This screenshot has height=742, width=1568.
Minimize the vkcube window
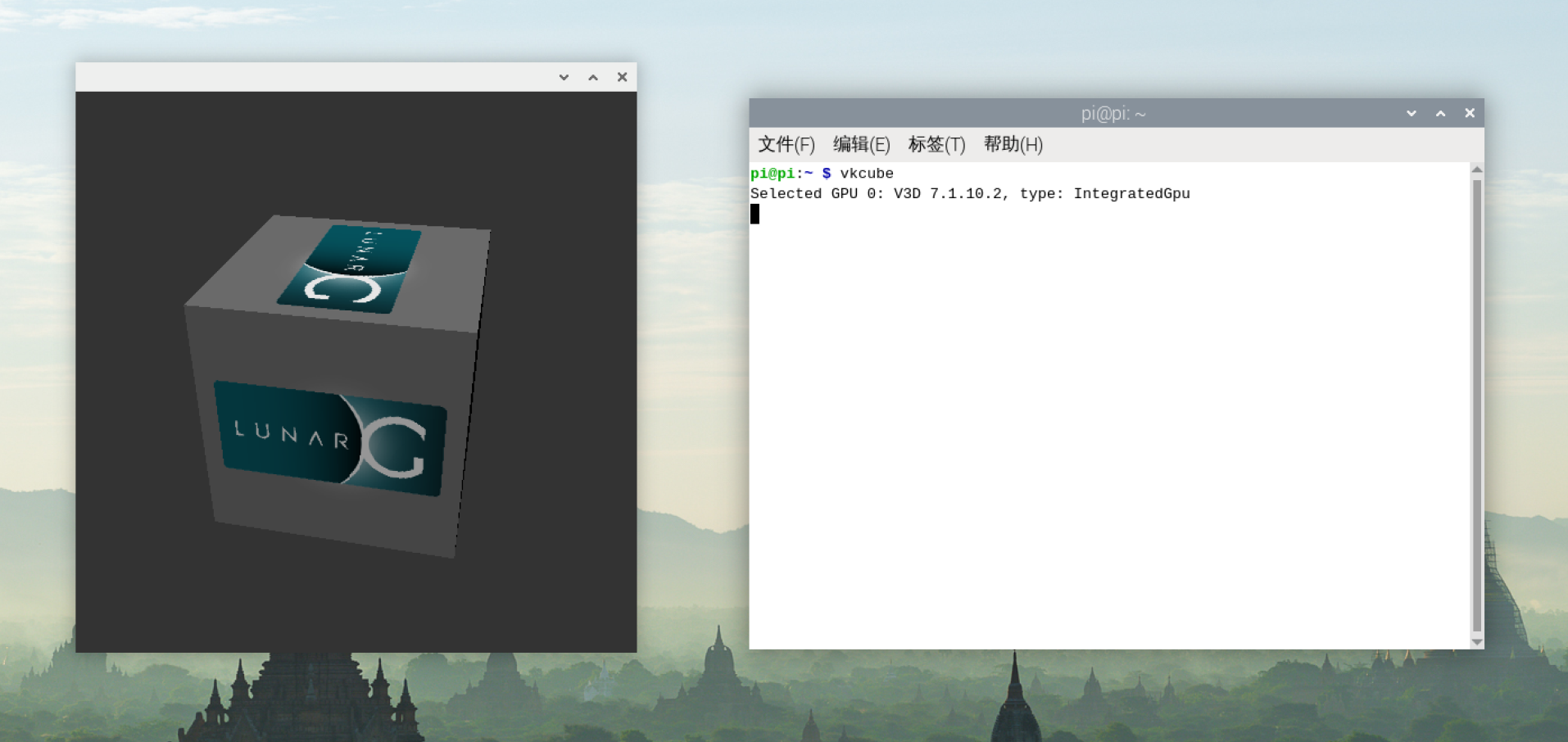tap(564, 77)
